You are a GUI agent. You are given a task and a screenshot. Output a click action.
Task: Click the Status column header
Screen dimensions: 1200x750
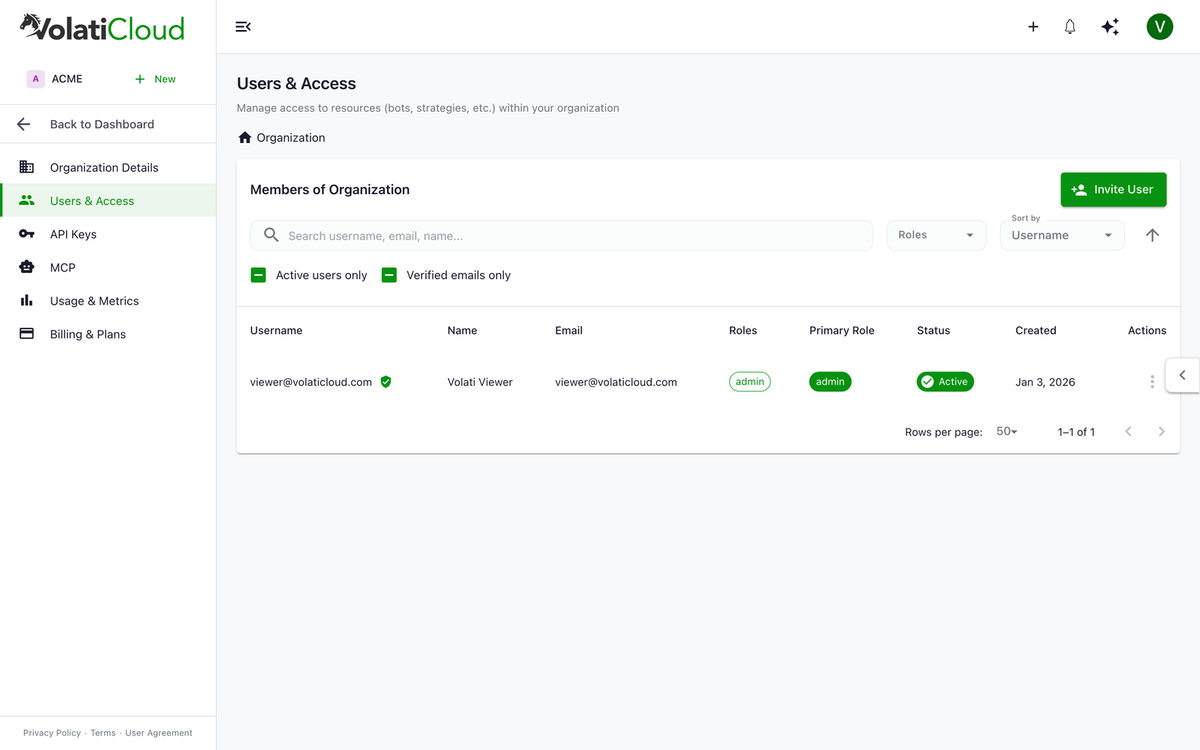[933, 330]
